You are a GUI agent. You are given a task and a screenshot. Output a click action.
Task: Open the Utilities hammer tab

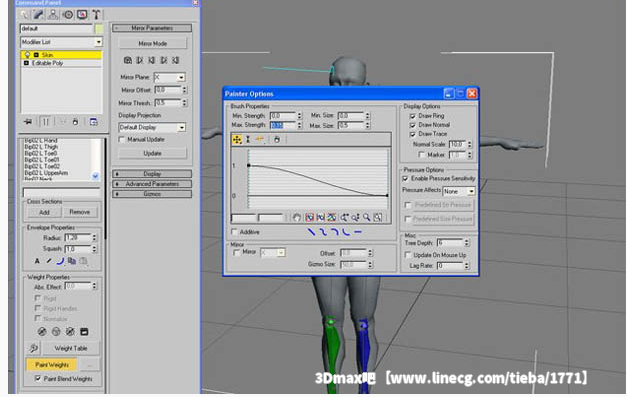[96, 15]
